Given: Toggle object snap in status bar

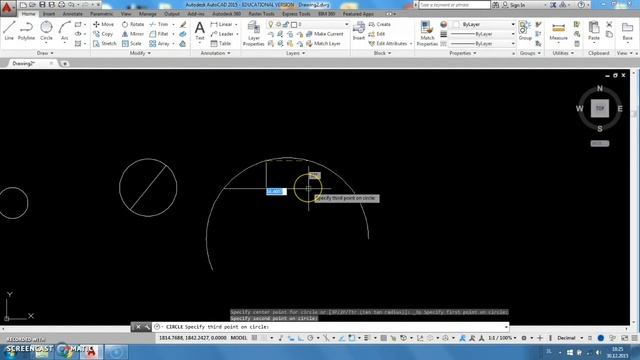Looking at the screenshot, I should pos(351,338).
